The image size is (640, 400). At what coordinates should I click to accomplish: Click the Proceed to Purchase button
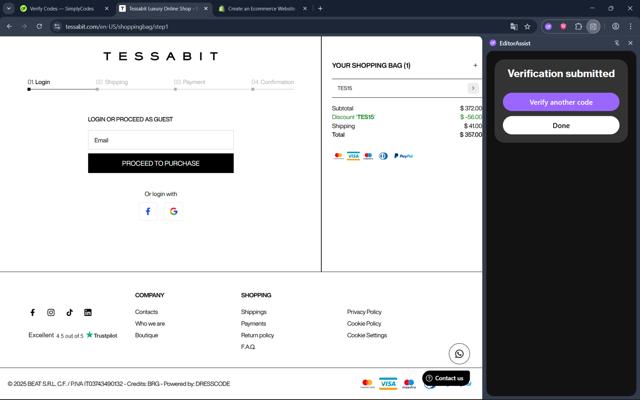161,163
